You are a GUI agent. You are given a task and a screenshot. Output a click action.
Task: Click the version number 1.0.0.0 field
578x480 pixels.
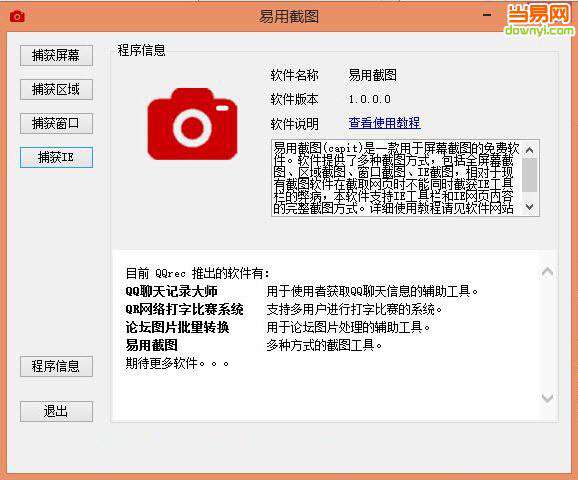(x=369, y=99)
